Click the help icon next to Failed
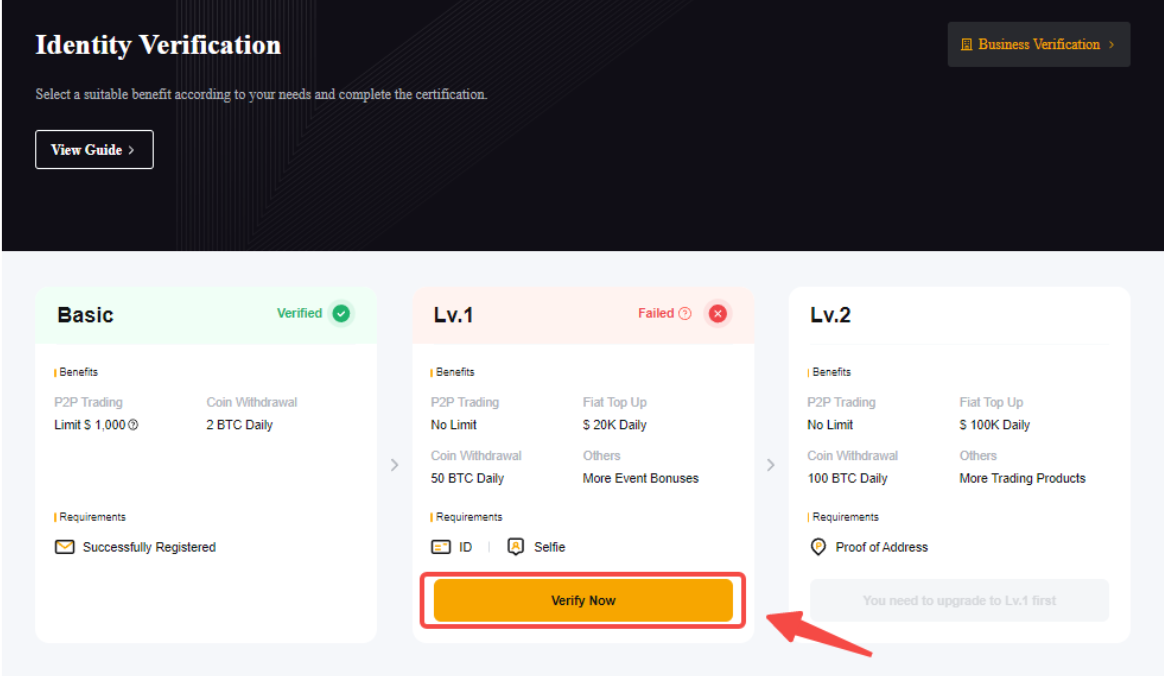The height and width of the screenshot is (676, 1164). [685, 313]
